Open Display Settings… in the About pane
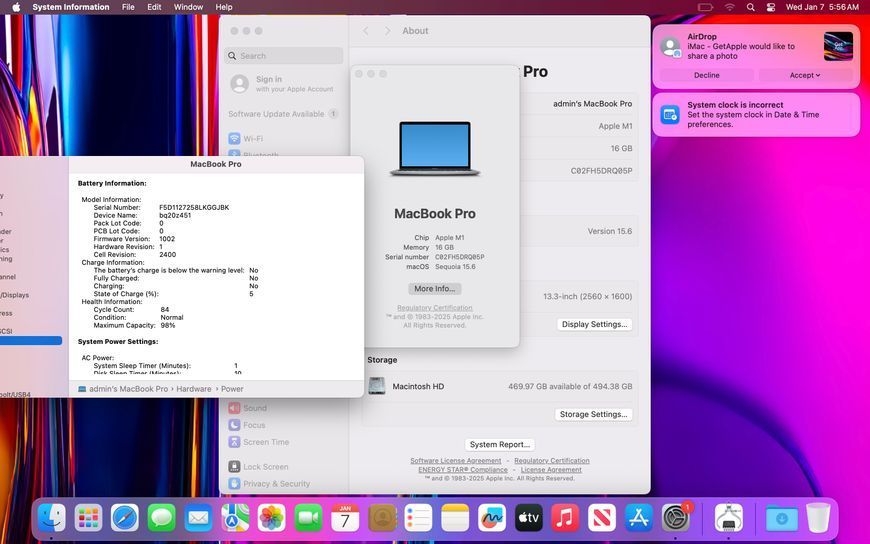This screenshot has width=870, height=544. coord(594,324)
